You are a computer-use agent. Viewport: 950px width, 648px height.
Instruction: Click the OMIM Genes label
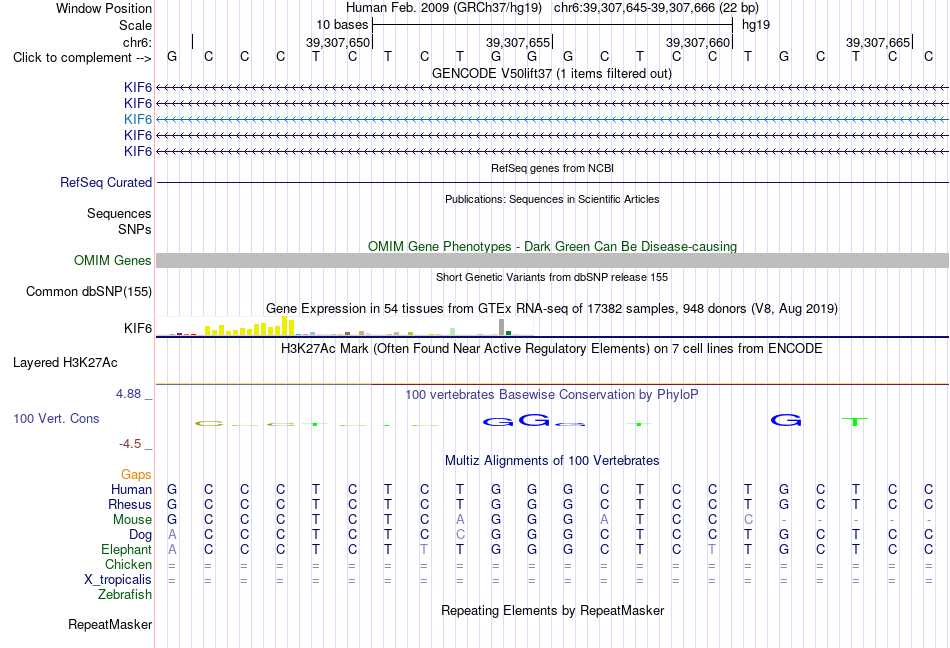tap(112, 260)
